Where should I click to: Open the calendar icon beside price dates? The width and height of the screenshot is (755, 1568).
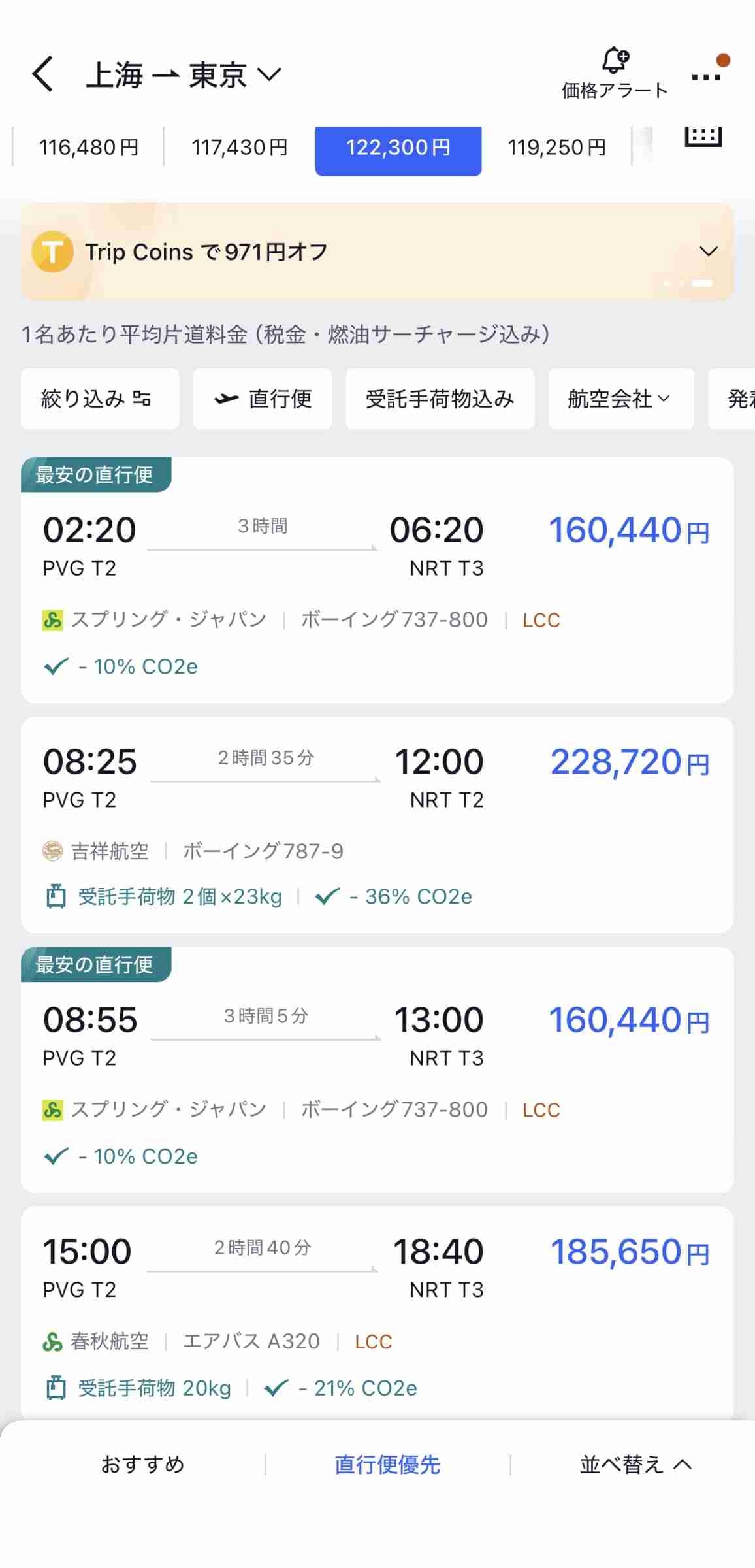pyautogui.click(x=703, y=136)
